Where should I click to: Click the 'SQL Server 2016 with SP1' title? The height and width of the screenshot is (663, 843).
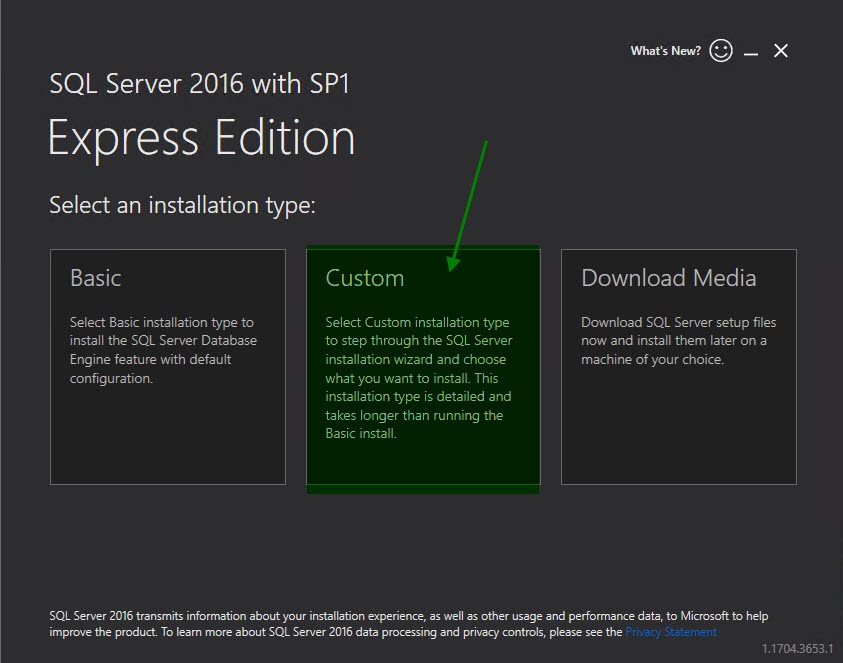[199, 84]
